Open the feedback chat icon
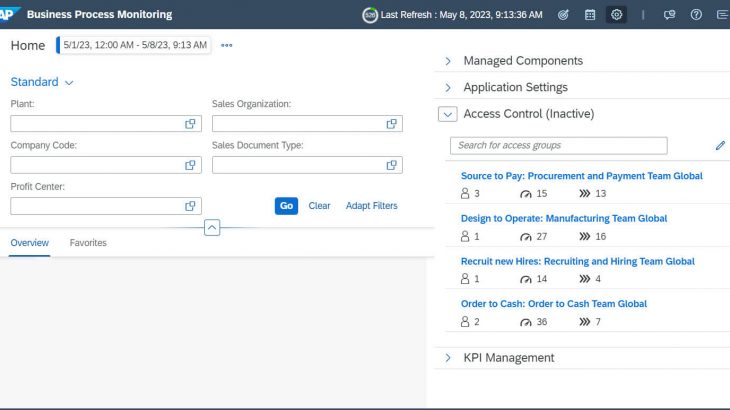This screenshot has height=410, width=730. 669,15
